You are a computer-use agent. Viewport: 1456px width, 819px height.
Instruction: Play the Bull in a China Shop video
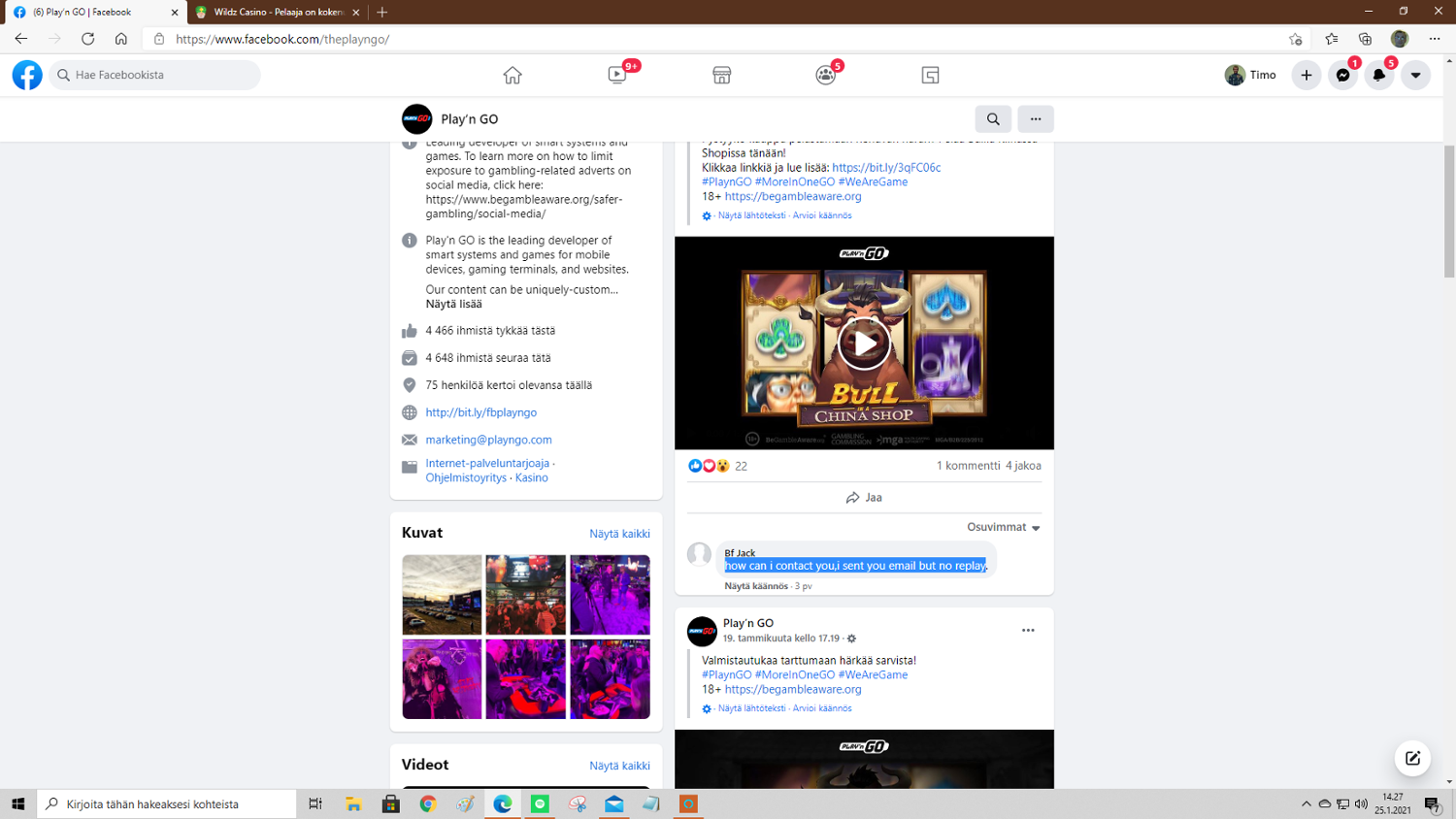tap(864, 343)
